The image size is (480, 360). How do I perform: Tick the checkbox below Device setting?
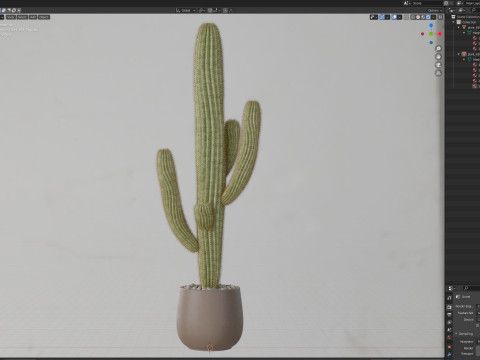click(477, 325)
